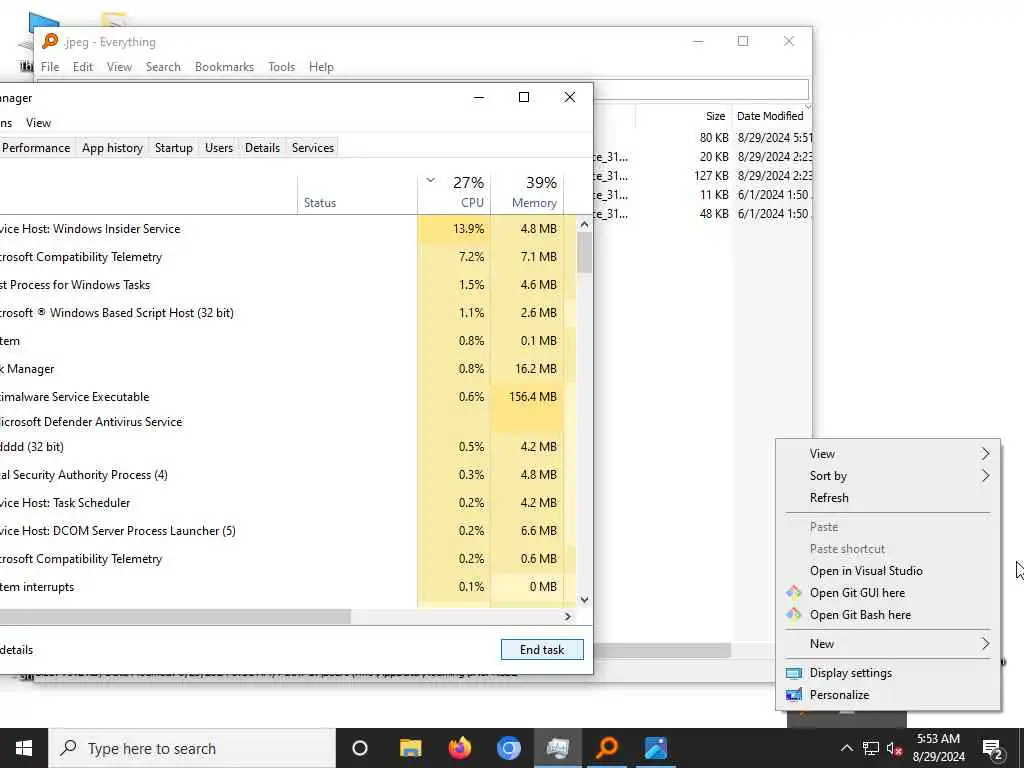Viewport: 1024px width, 768px height.
Task: Open the File menu in Everything
Action: pos(50,67)
